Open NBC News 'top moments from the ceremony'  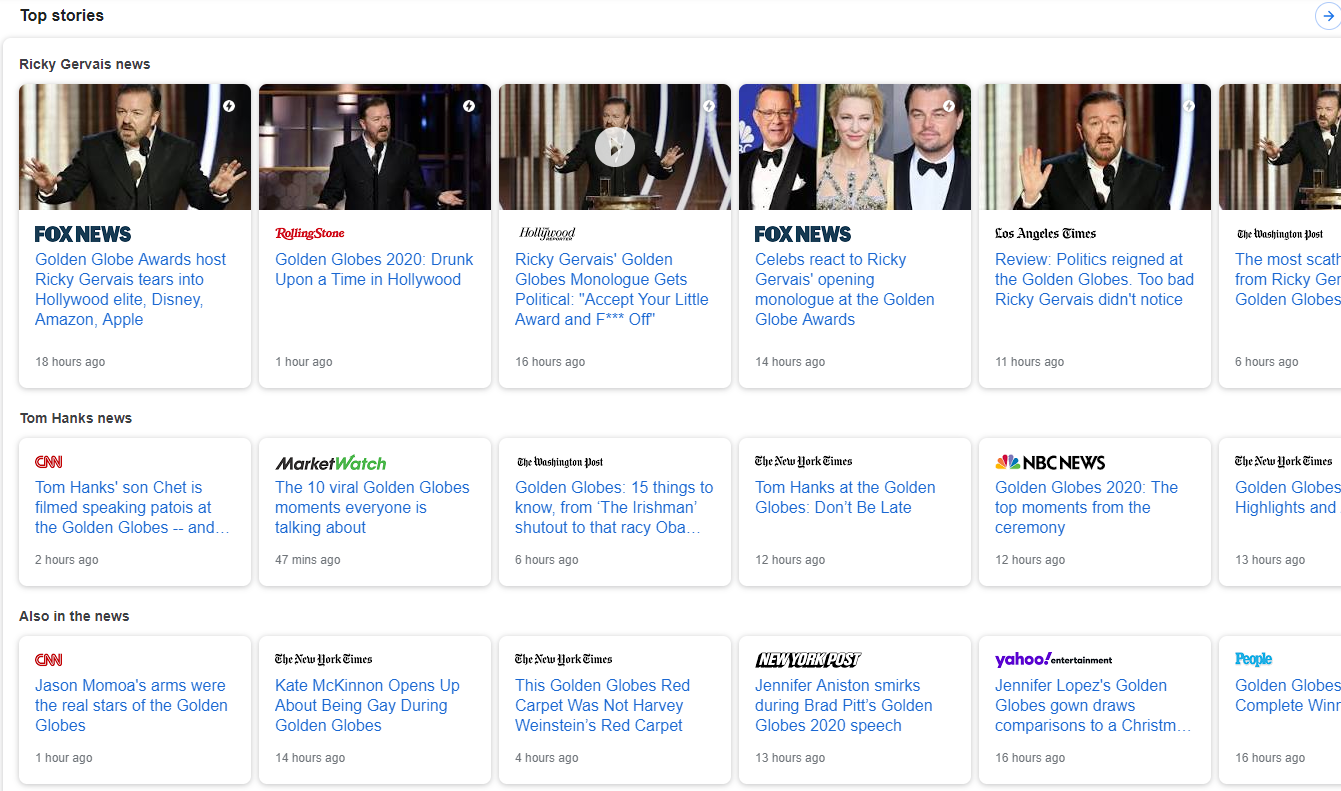coord(1086,508)
